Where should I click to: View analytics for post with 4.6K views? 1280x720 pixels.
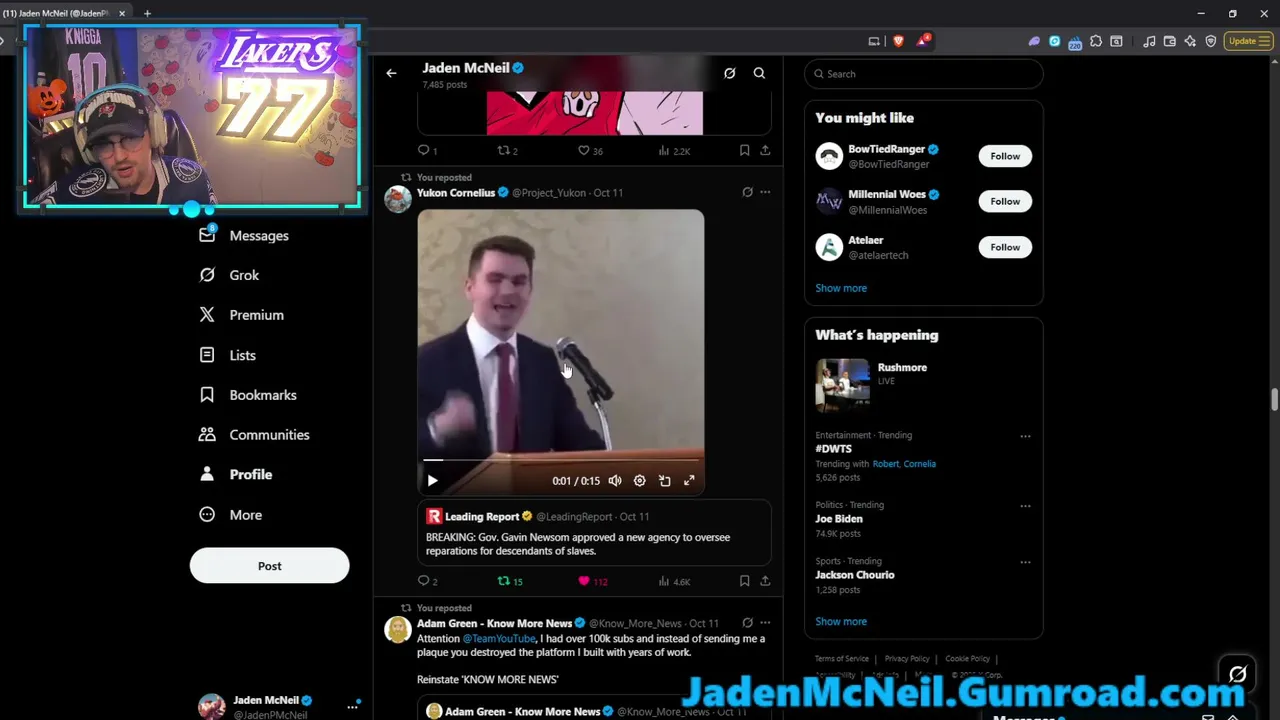point(674,581)
